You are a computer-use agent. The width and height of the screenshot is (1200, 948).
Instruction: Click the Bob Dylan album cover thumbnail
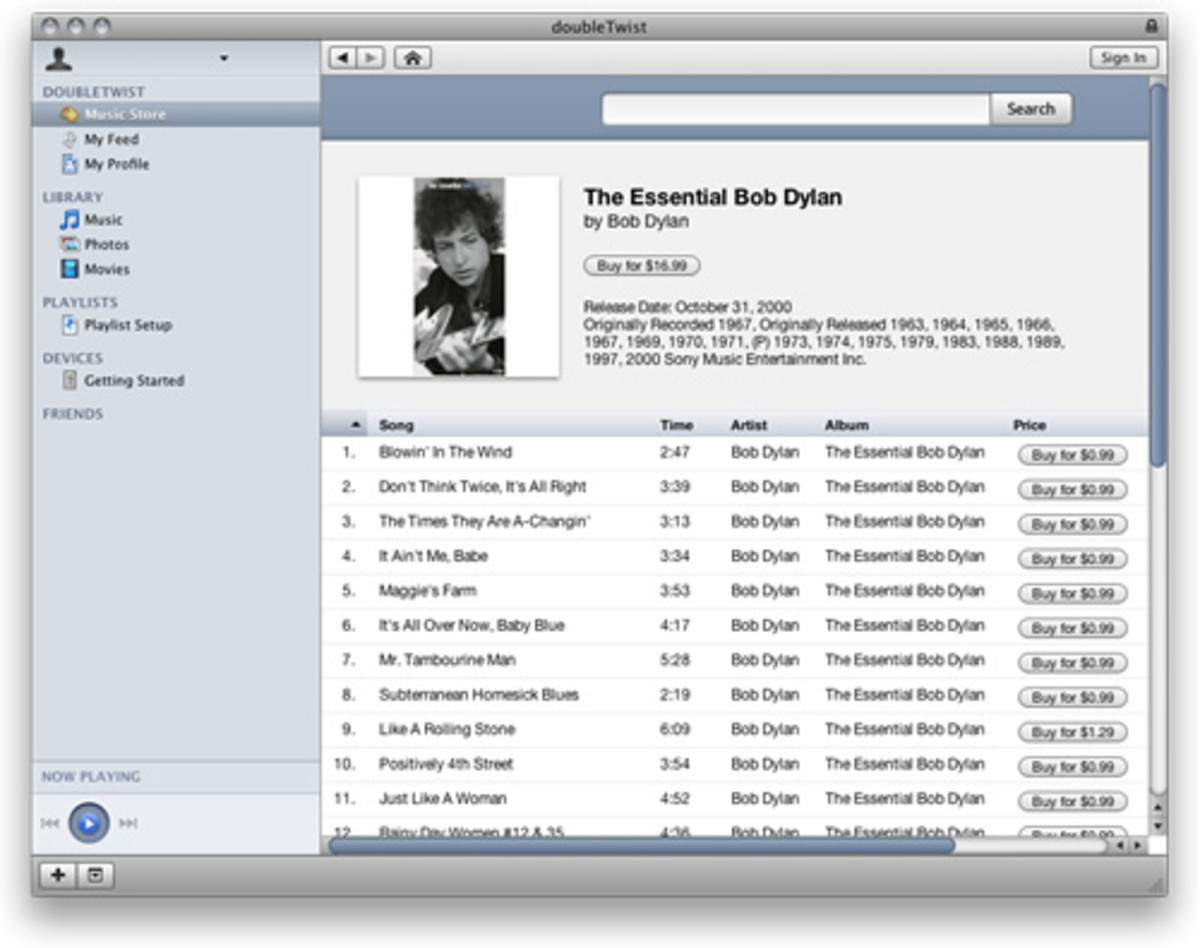459,277
